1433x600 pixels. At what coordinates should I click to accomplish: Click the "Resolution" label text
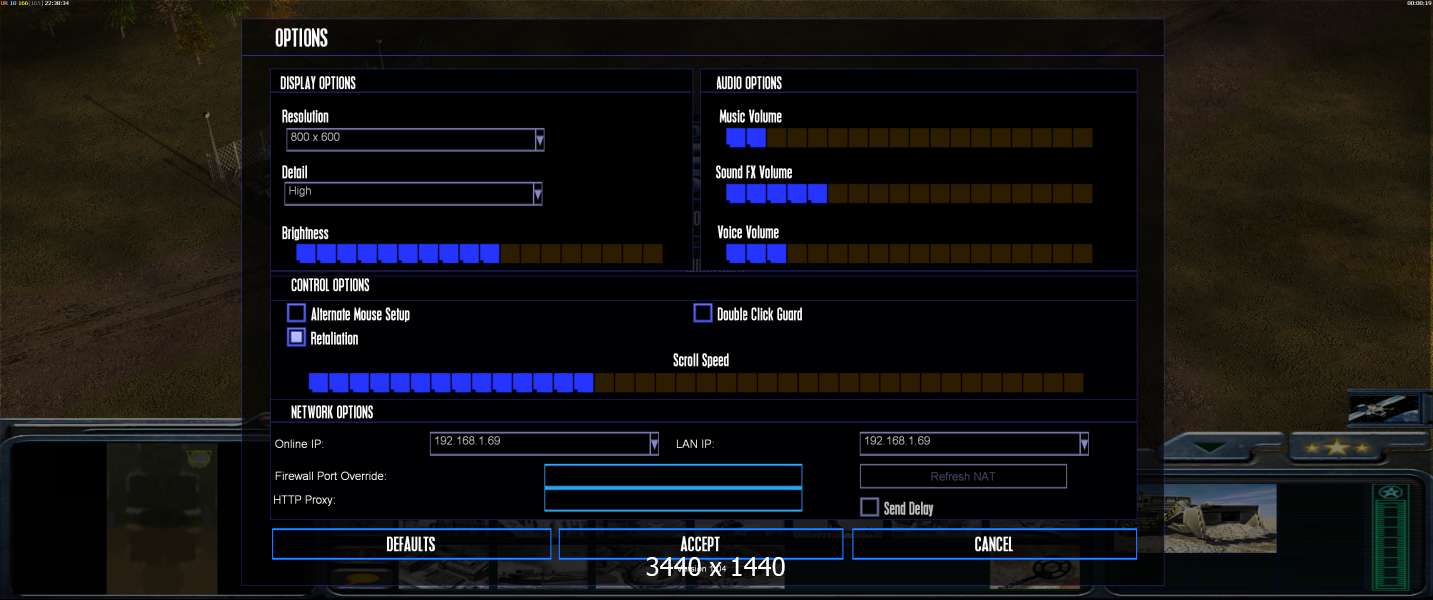tap(305, 116)
